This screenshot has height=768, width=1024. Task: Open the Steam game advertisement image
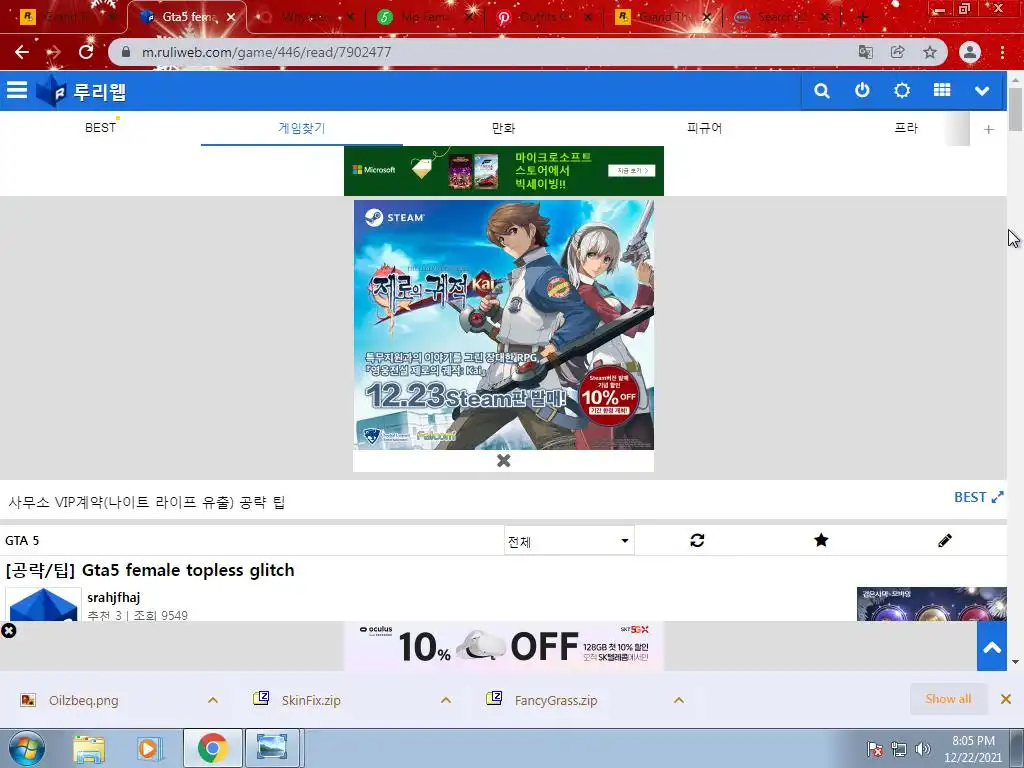click(504, 325)
